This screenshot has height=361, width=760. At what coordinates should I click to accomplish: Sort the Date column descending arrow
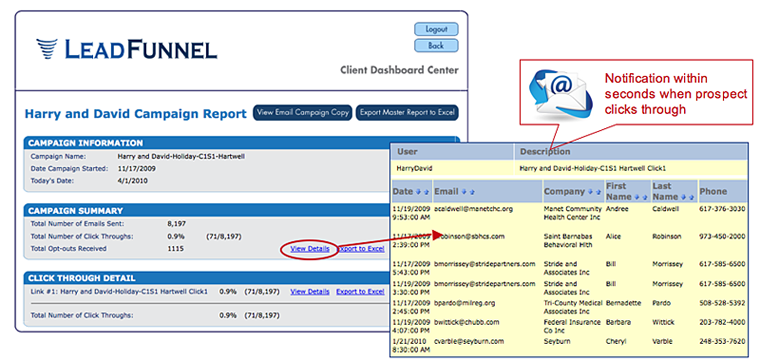[418, 192]
